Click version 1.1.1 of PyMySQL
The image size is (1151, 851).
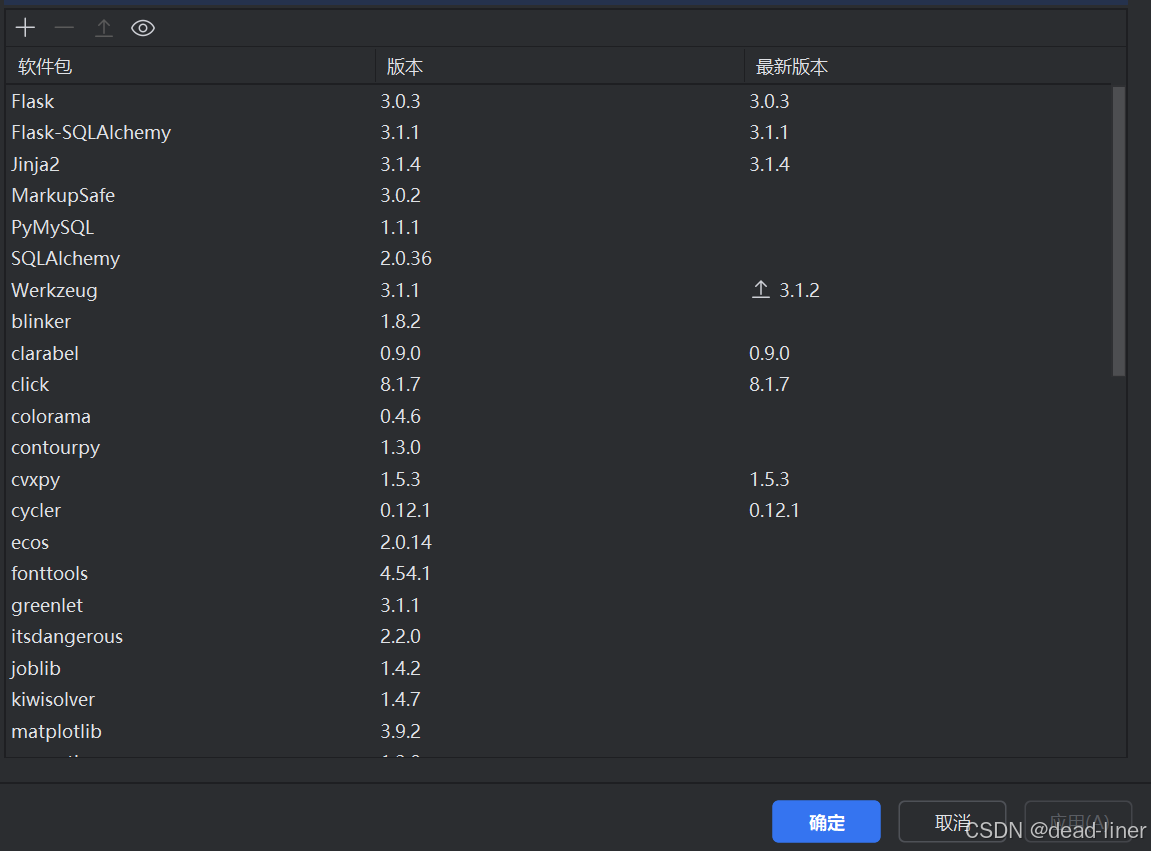pos(400,227)
